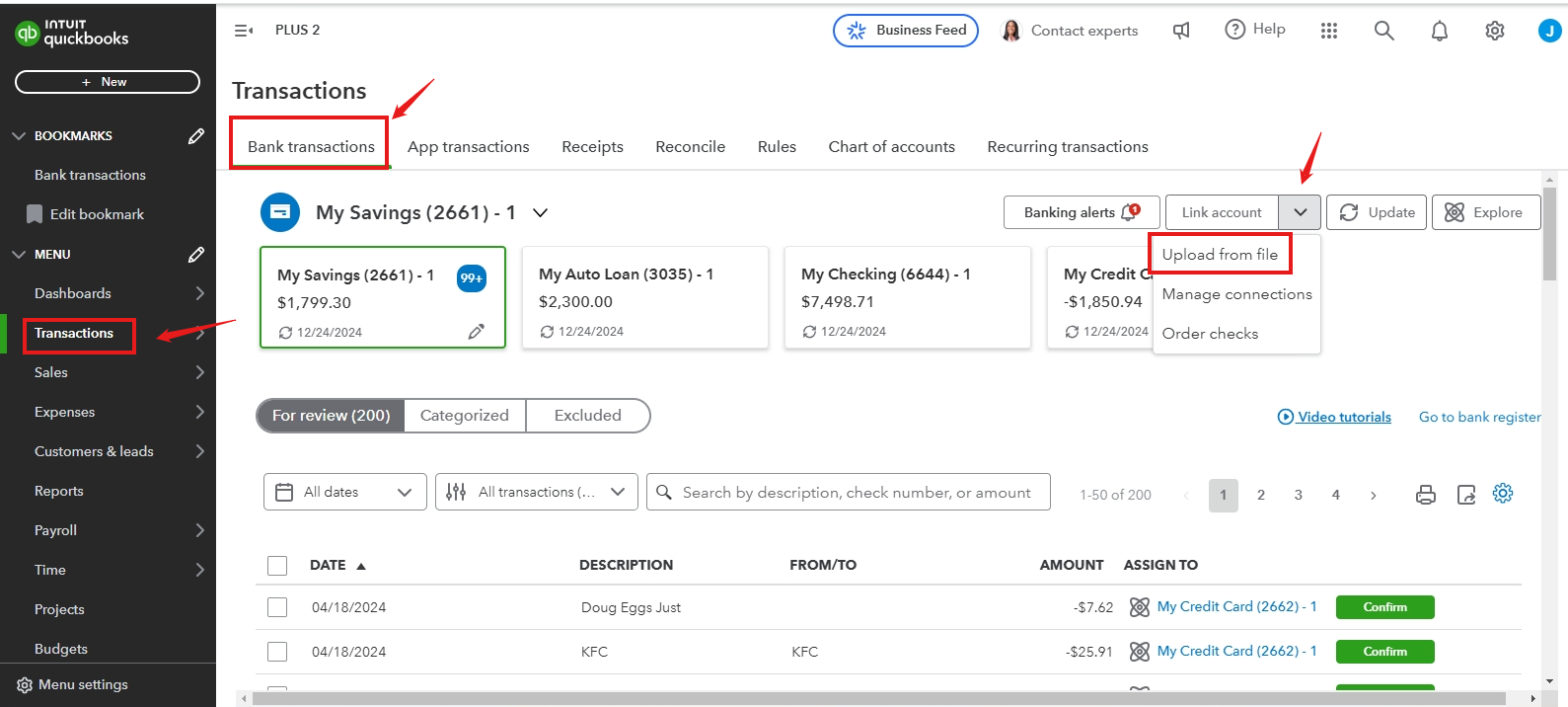Open the All dates filter dropdown
1568x707 pixels.
pyautogui.click(x=344, y=492)
